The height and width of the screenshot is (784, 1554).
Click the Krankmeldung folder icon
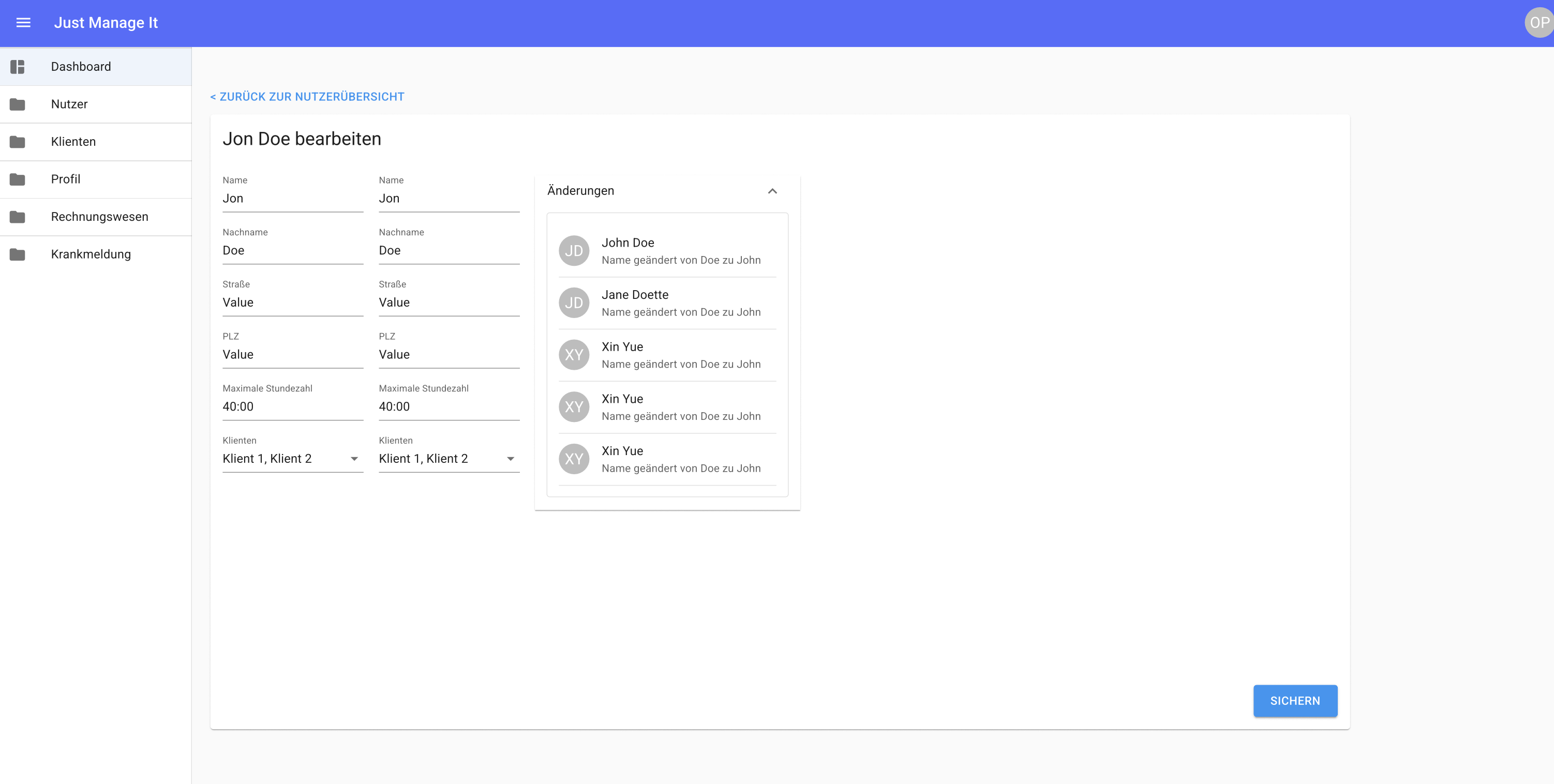pyautogui.click(x=18, y=254)
